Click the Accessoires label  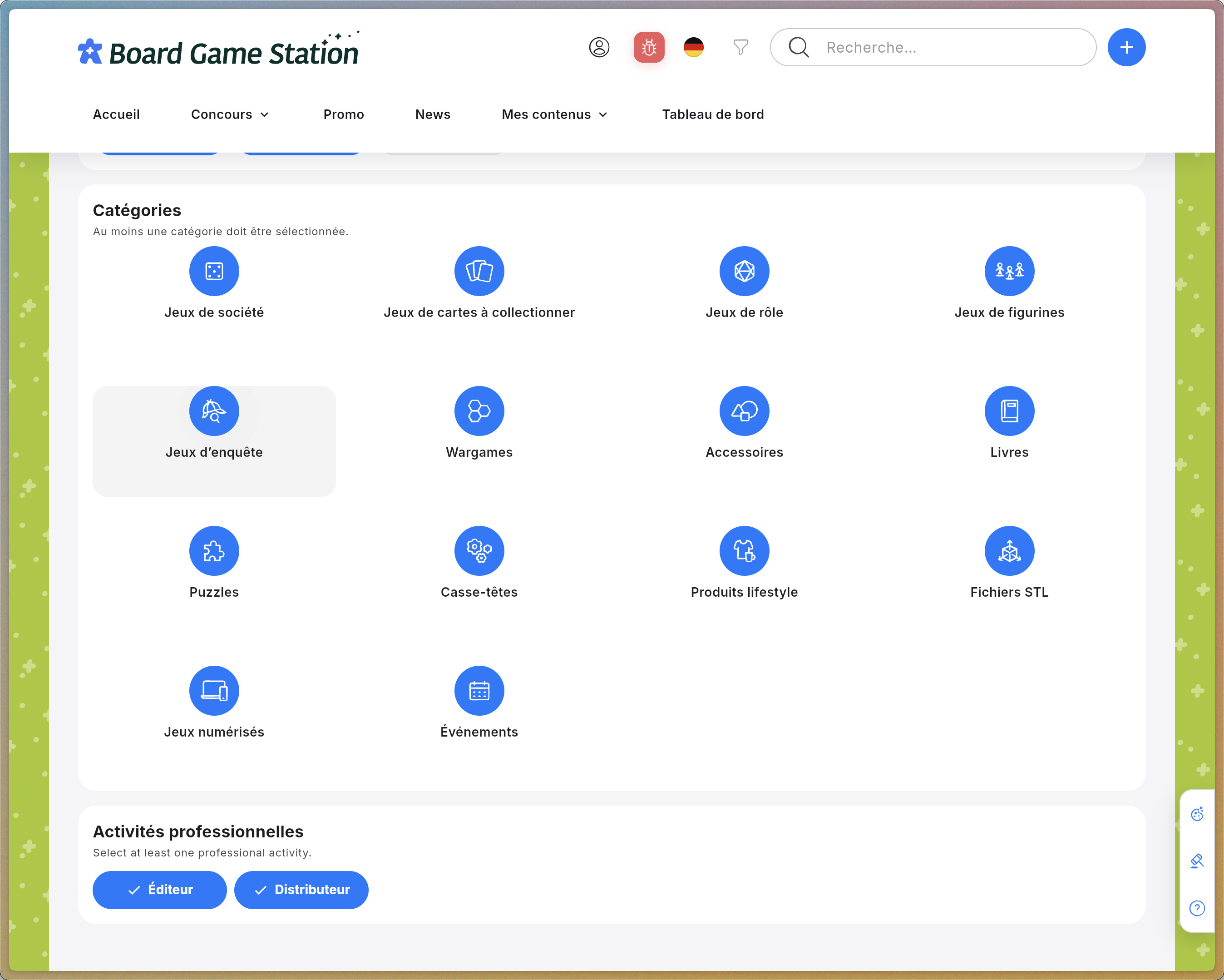coord(744,452)
